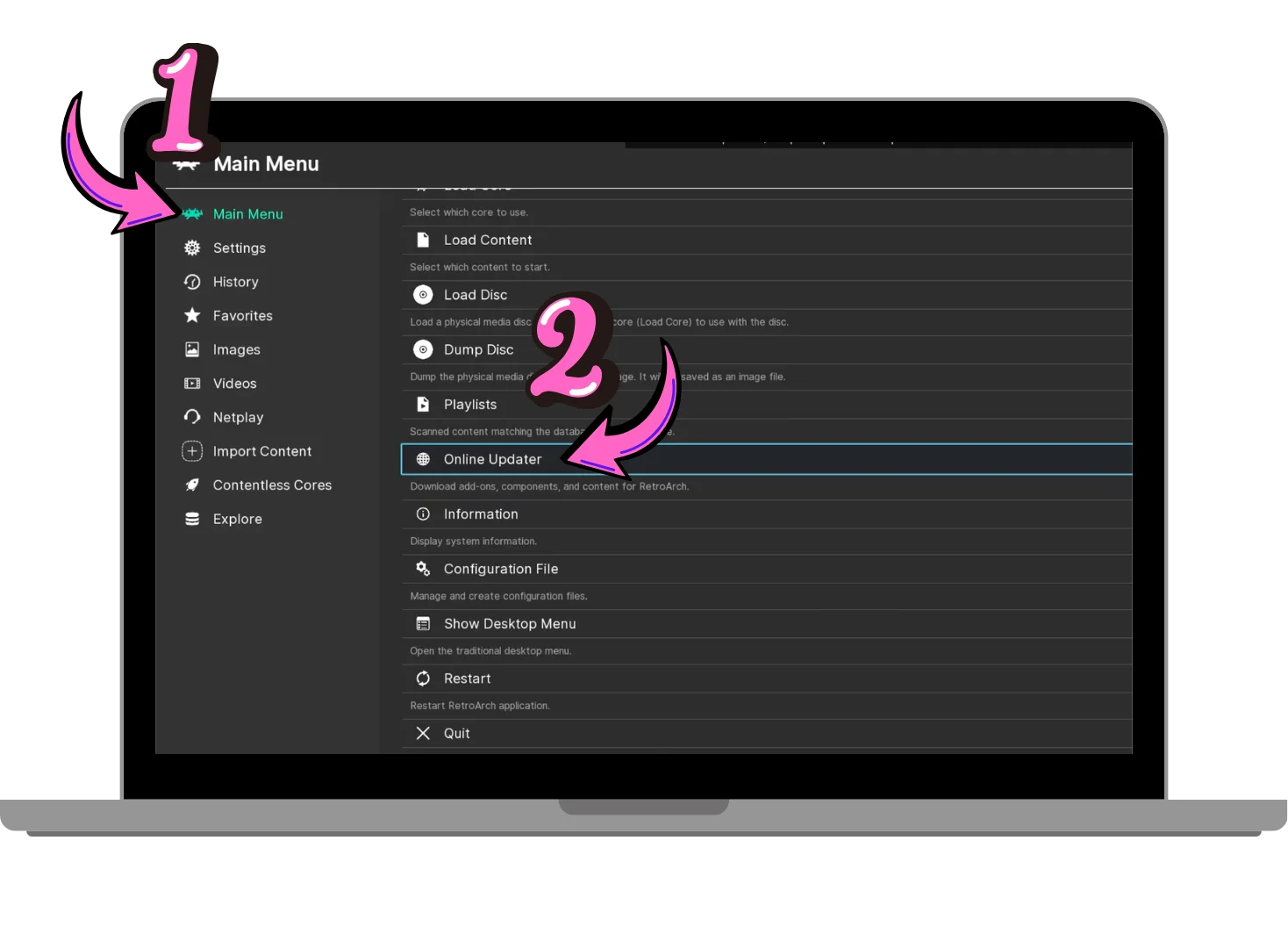The height and width of the screenshot is (934, 1288).
Task: Click the Contentless Cores rocket icon
Action: (192, 485)
